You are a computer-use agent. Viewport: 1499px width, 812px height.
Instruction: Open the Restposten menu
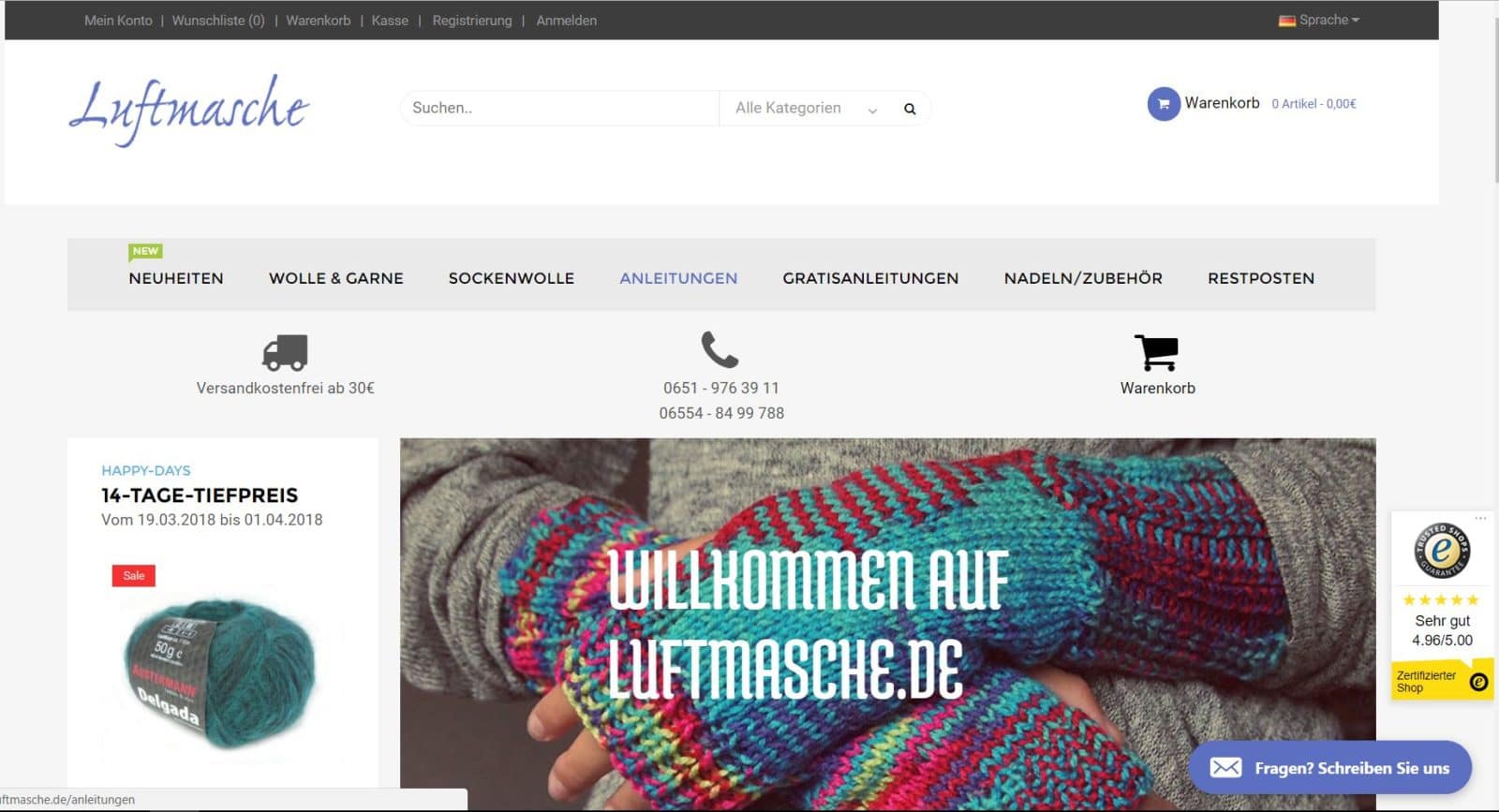pos(1261,278)
